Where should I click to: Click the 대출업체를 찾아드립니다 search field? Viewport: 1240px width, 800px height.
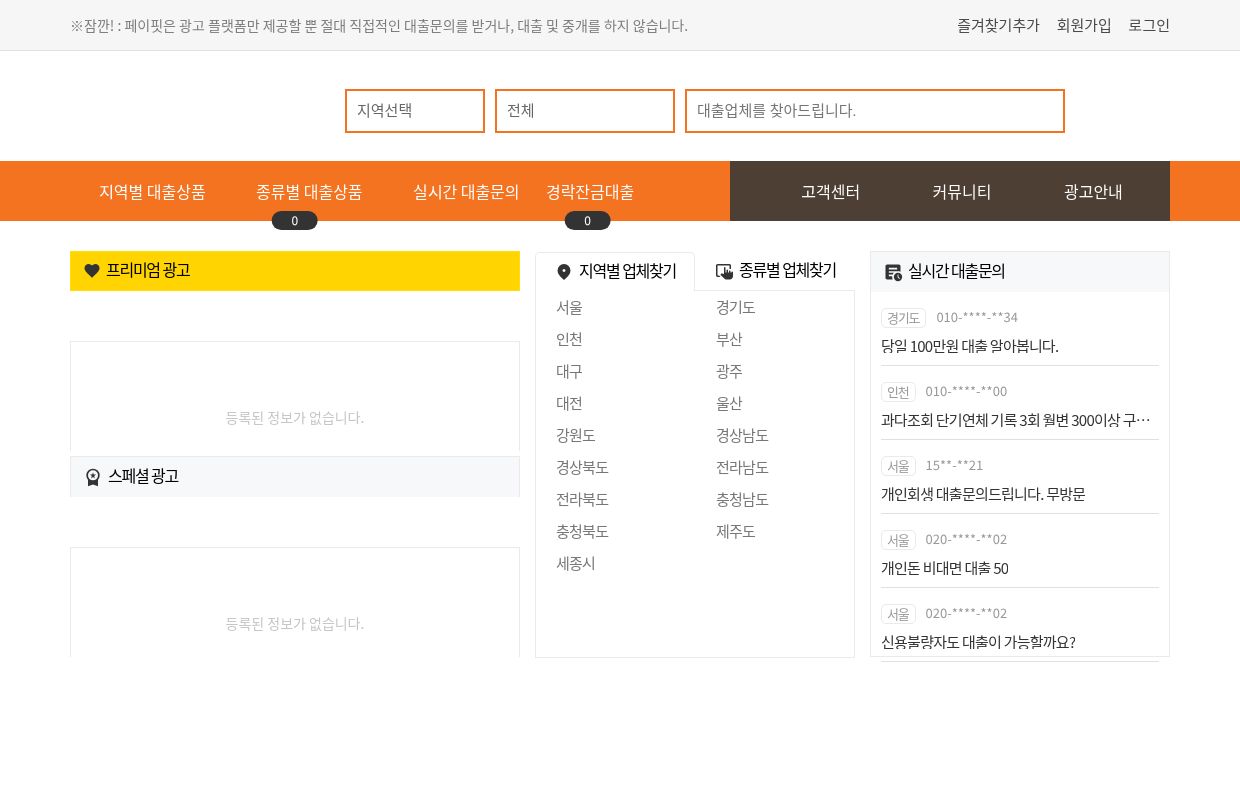875,111
